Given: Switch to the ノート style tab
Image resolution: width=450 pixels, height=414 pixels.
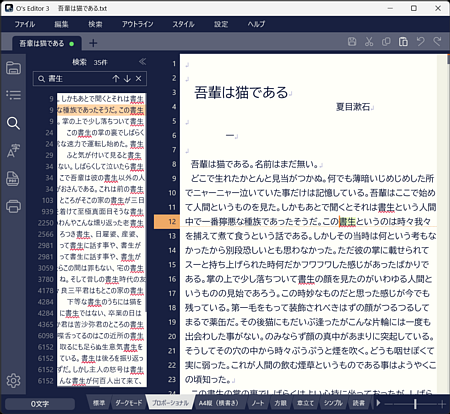Looking at the screenshot, I should point(258,403).
